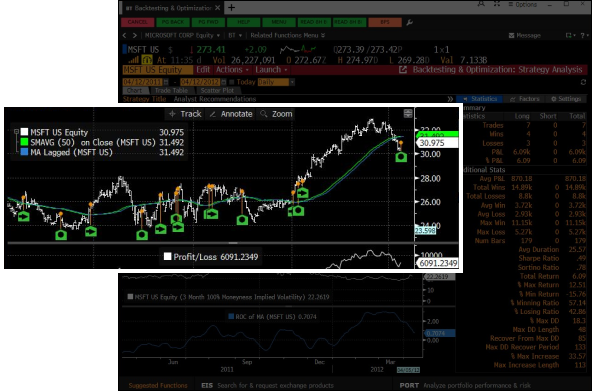Click the yellow gauge icon before At 11:35
Viewport: 592px width, 391px height.
(146, 60)
